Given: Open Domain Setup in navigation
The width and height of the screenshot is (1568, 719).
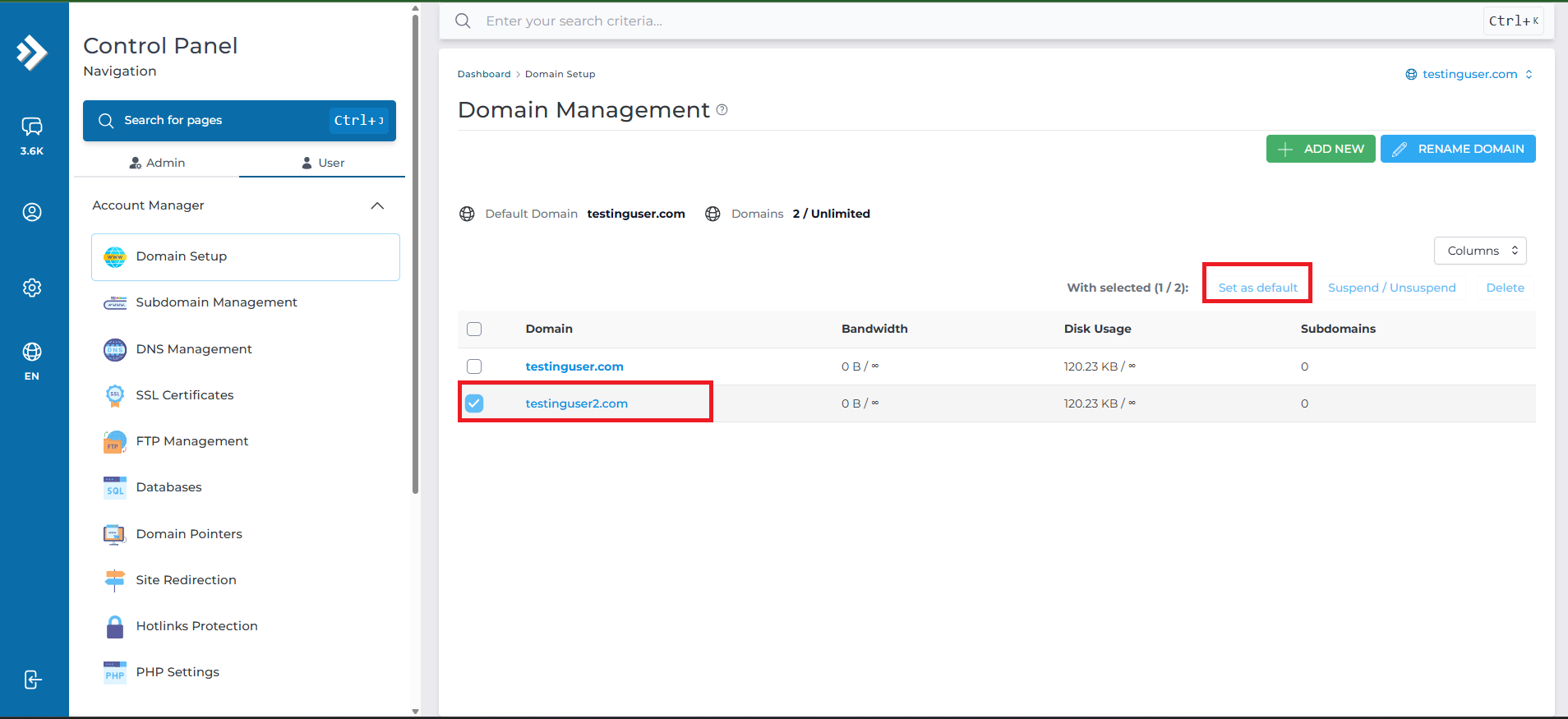Looking at the screenshot, I should (x=246, y=257).
